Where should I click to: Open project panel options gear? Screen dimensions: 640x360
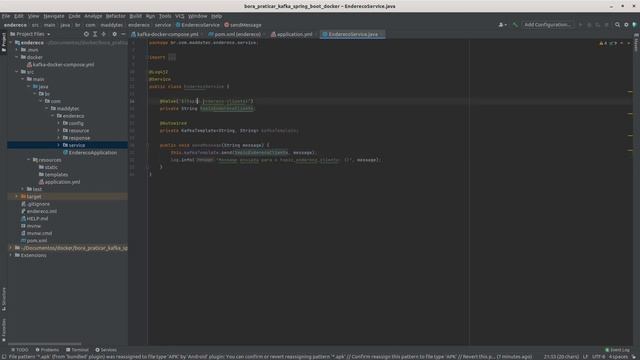[114, 34]
